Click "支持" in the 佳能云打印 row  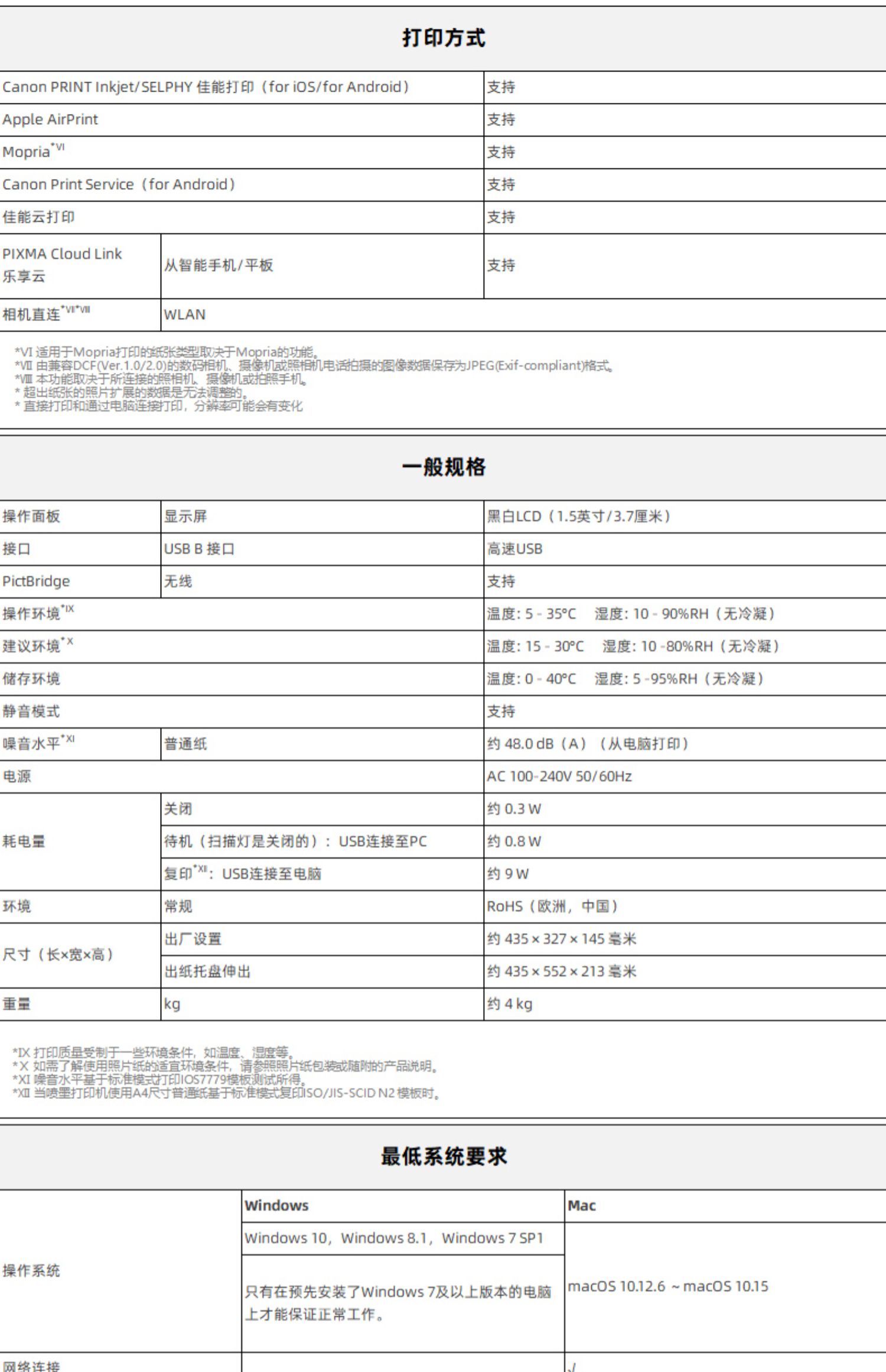[x=501, y=217]
